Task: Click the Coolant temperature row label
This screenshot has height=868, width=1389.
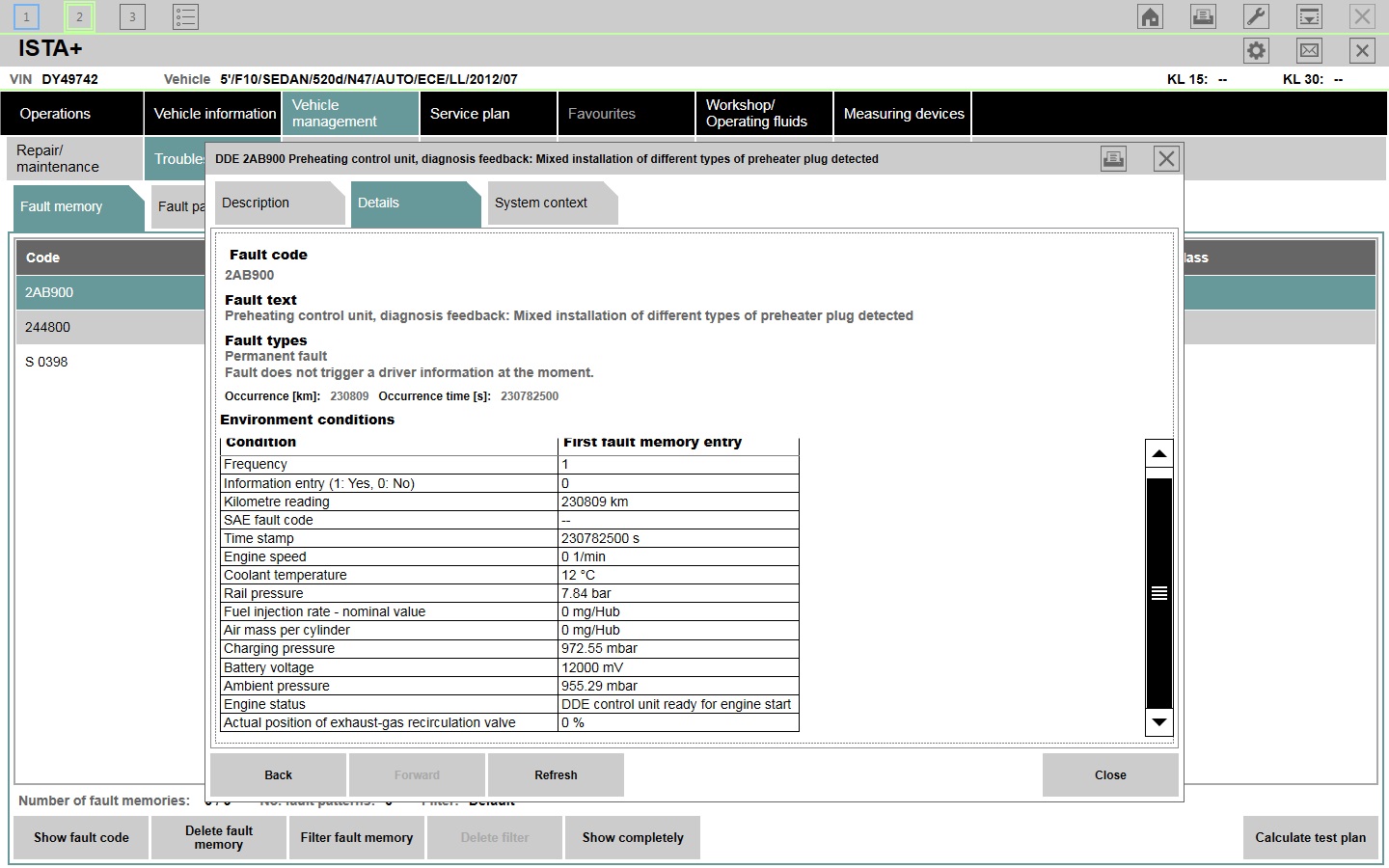Action: (x=286, y=575)
